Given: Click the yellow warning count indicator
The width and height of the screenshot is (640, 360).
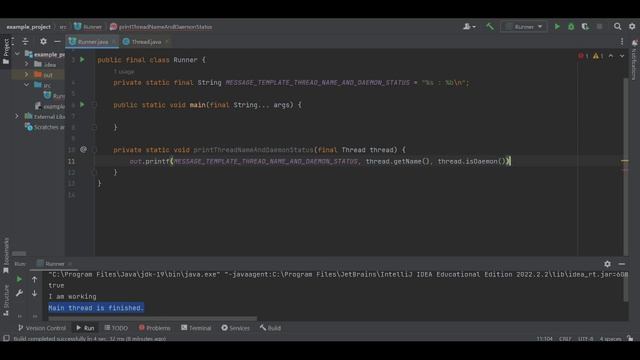Looking at the screenshot, I should click(x=598, y=56).
